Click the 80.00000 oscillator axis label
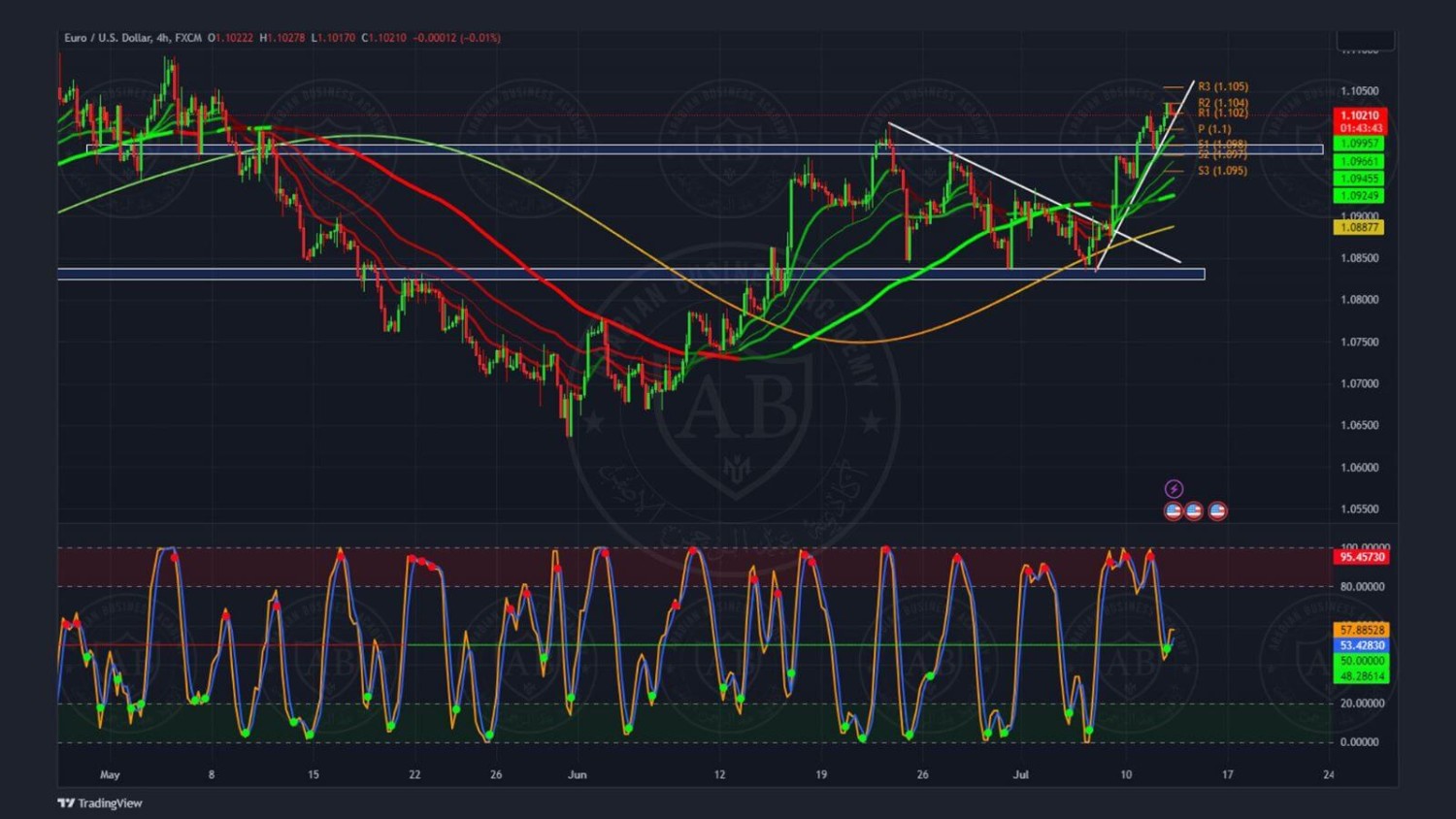 pyautogui.click(x=1363, y=587)
